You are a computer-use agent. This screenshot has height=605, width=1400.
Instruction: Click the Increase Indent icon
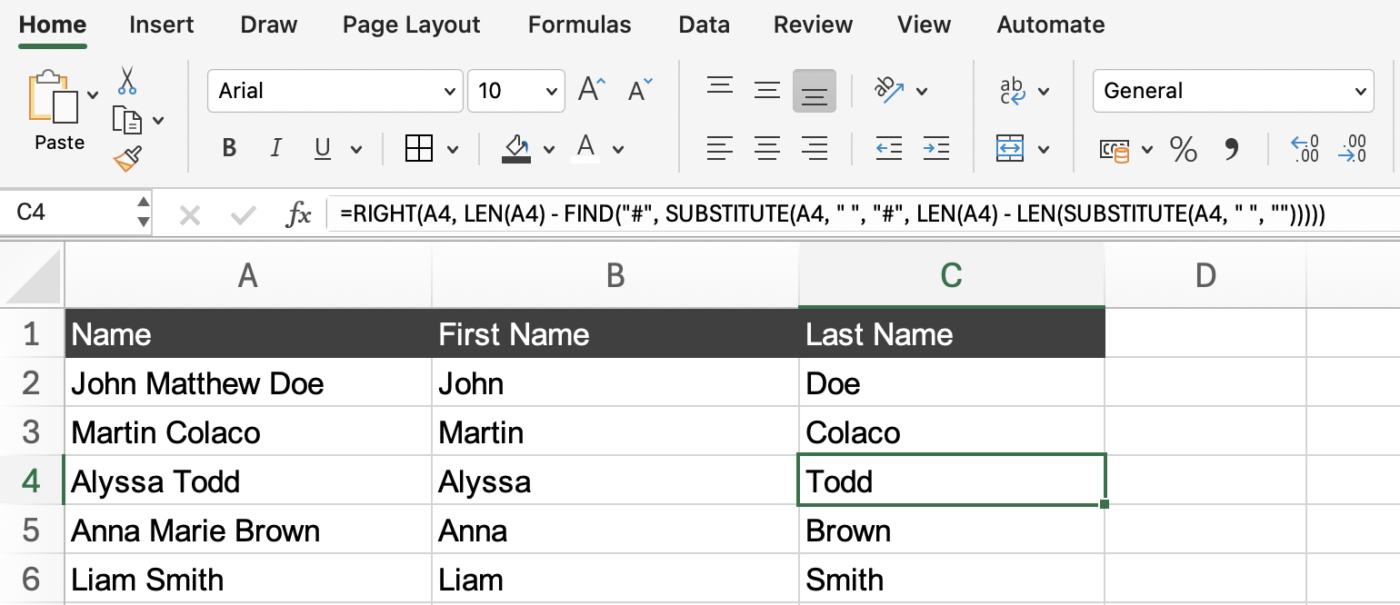[x=936, y=149]
